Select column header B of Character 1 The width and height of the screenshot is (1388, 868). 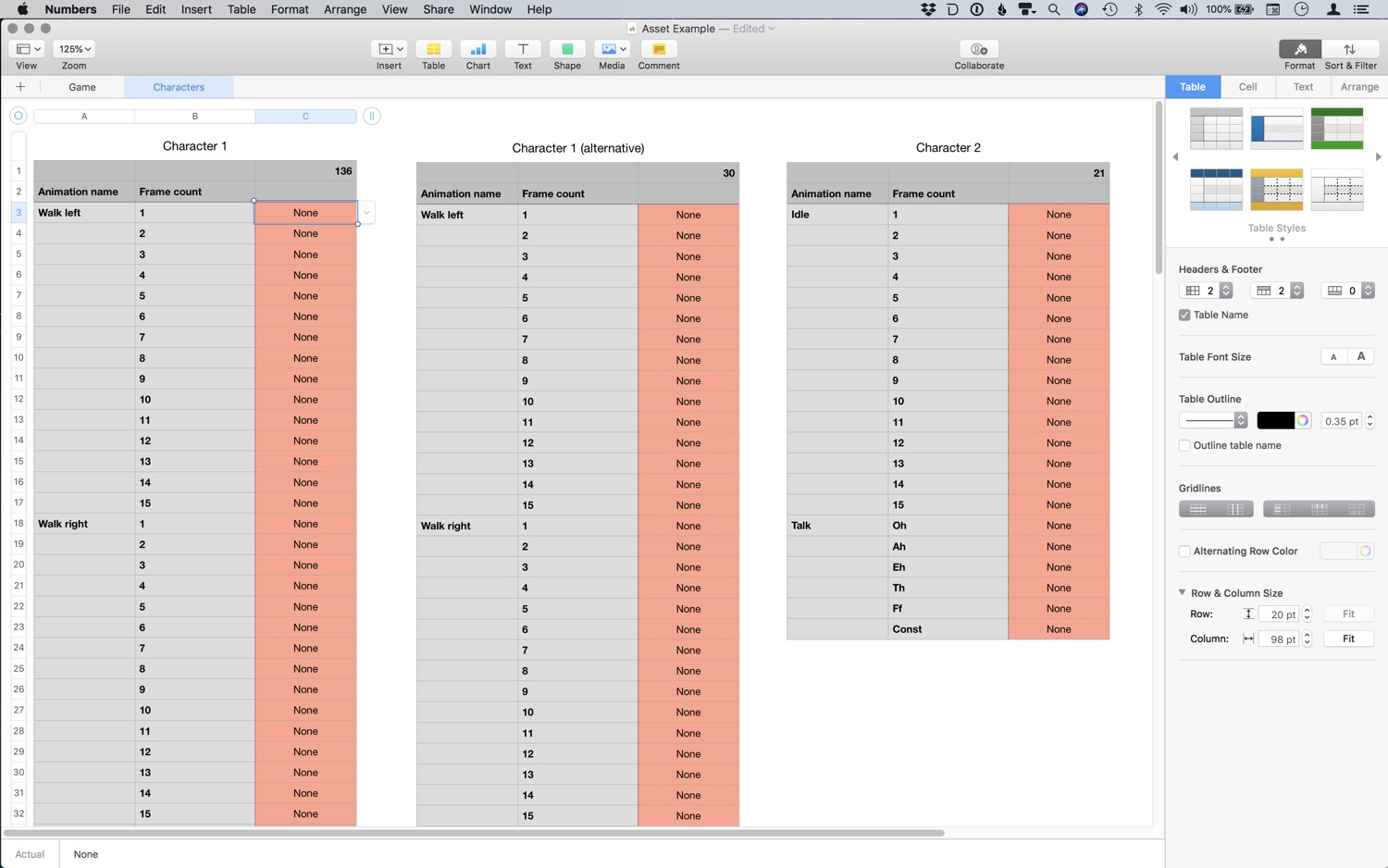click(x=194, y=117)
